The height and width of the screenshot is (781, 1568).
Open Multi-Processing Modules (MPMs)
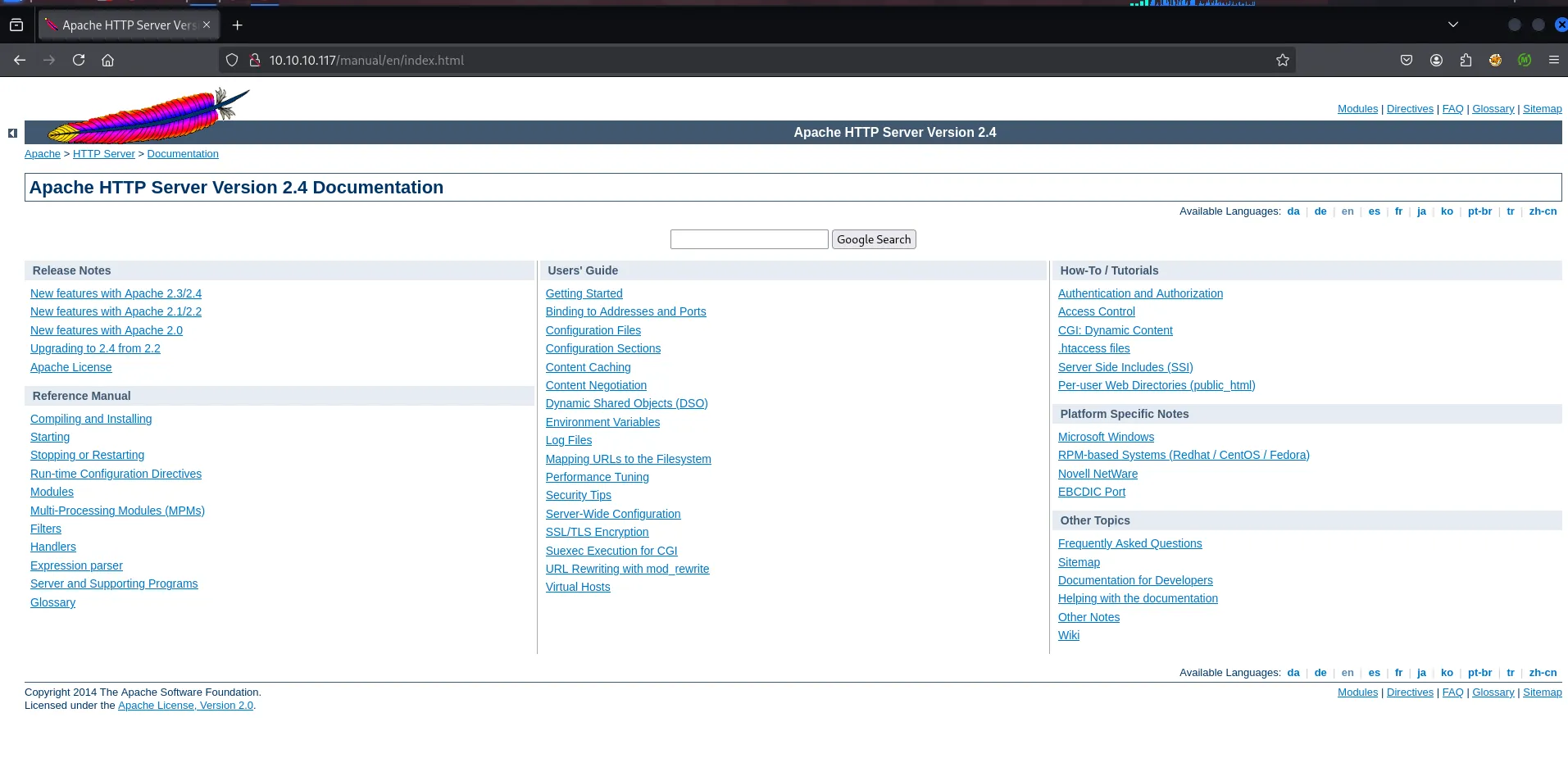coord(117,511)
